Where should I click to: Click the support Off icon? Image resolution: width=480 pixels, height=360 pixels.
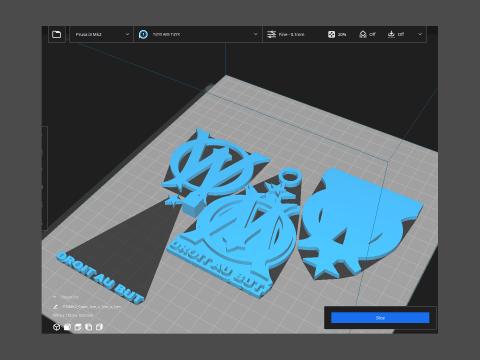click(x=363, y=34)
